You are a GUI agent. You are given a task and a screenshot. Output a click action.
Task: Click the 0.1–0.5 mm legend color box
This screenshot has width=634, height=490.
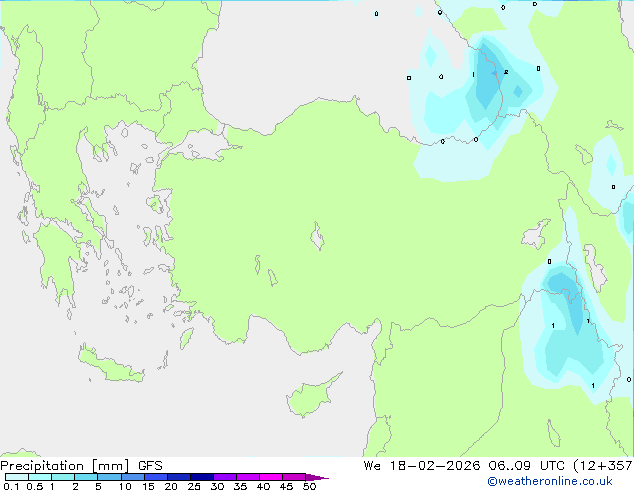(17, 477)
